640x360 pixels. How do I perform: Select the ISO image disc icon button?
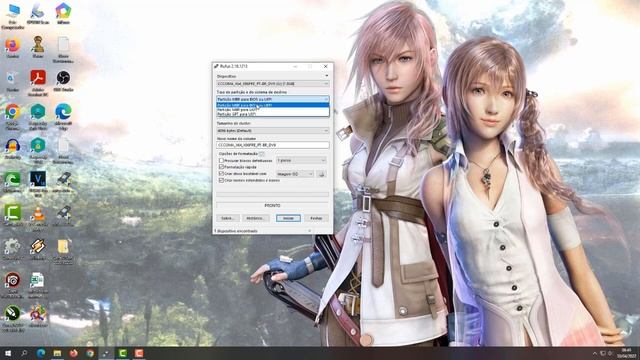321,174
